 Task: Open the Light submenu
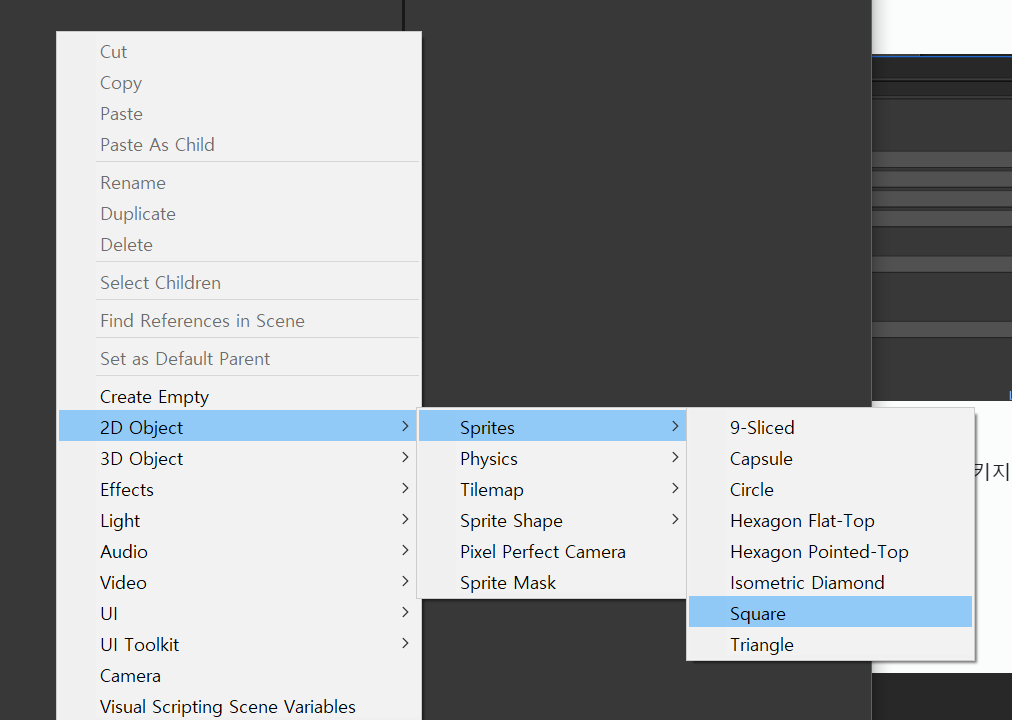(120, 520)
